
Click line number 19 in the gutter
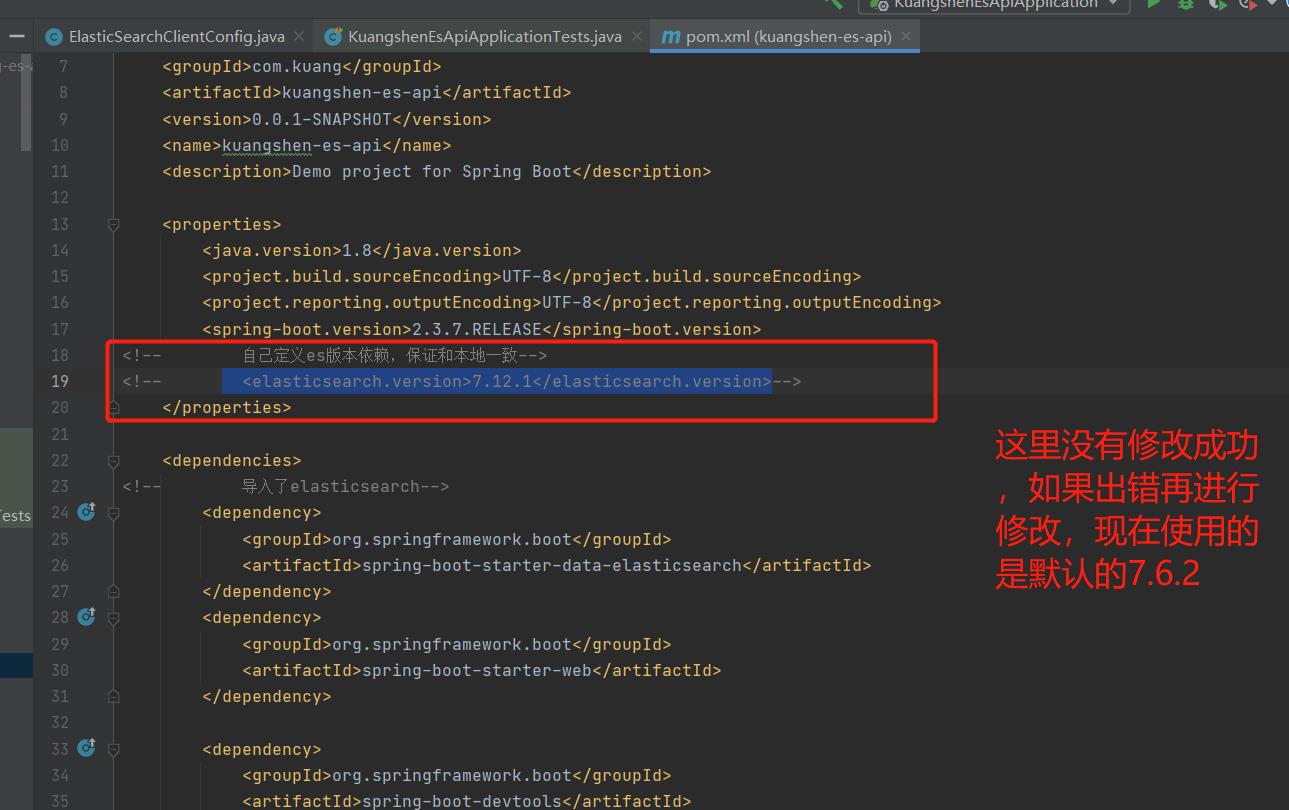59,381
